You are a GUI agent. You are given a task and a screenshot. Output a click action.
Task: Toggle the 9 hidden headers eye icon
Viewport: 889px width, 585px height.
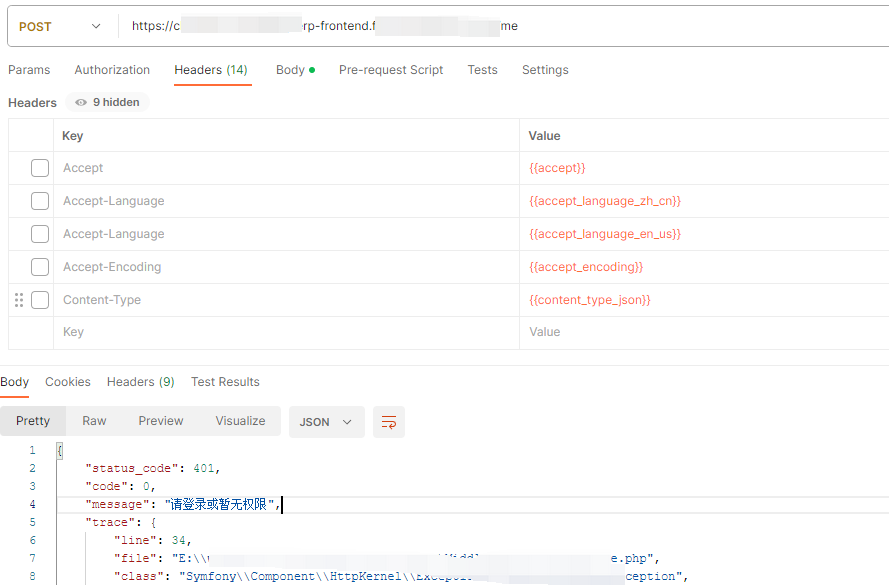click(81, 102)
